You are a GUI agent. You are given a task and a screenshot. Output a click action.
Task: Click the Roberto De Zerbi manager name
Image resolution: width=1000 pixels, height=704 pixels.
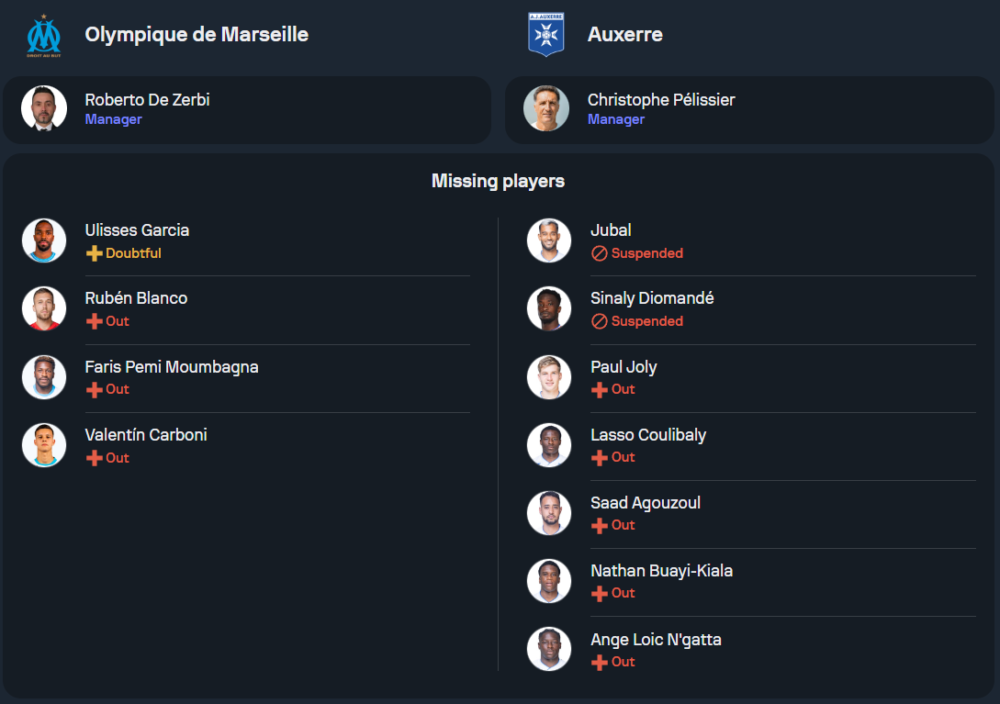pos(147,100)
